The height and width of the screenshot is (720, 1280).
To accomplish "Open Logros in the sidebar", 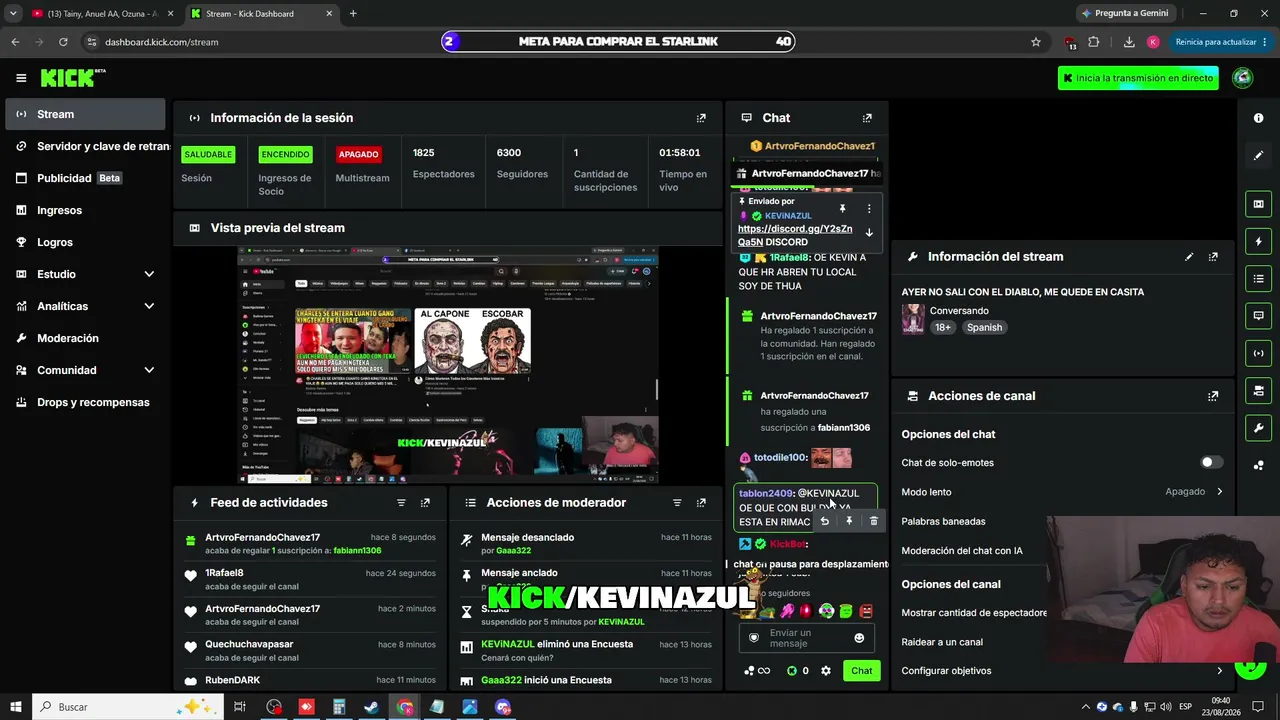I will (85, 242).
